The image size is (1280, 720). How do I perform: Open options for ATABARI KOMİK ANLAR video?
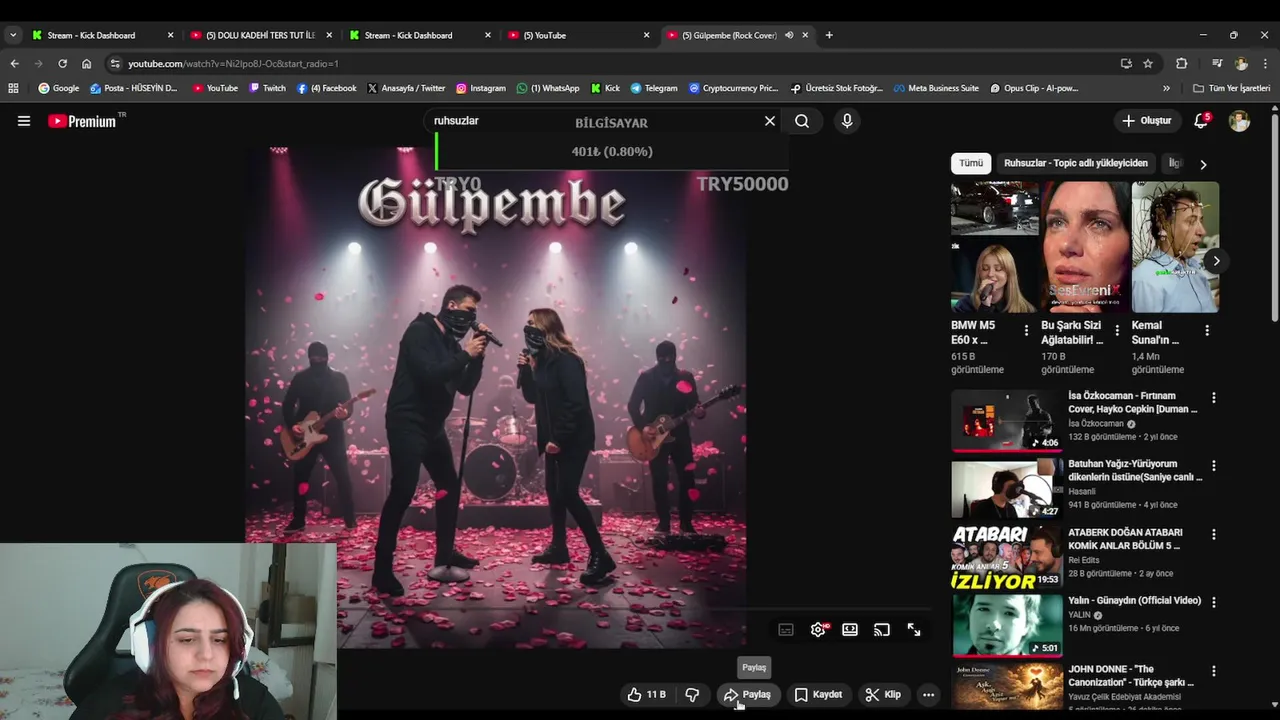point(1214,535)
